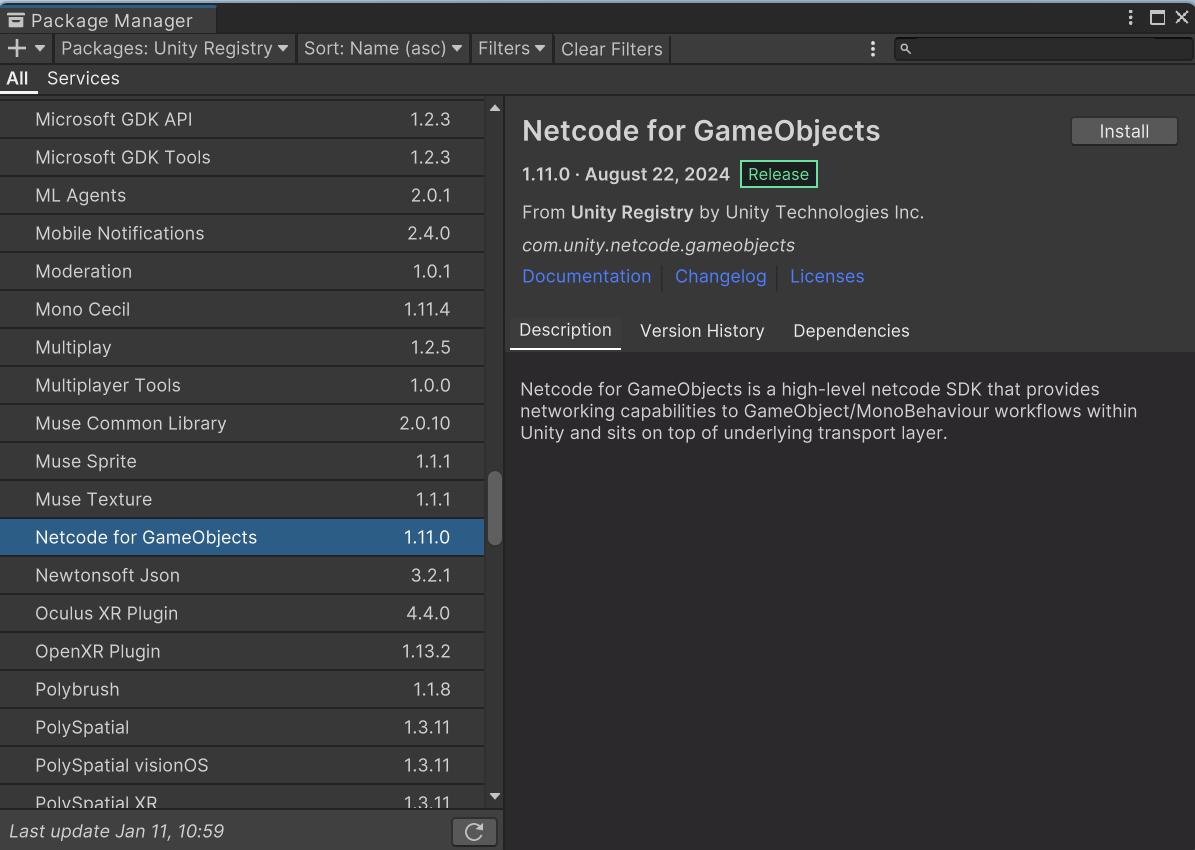The height and width of the screenshot is (850, 1195).
Task: Click the scroll up arrow in package list
Action: (494, 108)
